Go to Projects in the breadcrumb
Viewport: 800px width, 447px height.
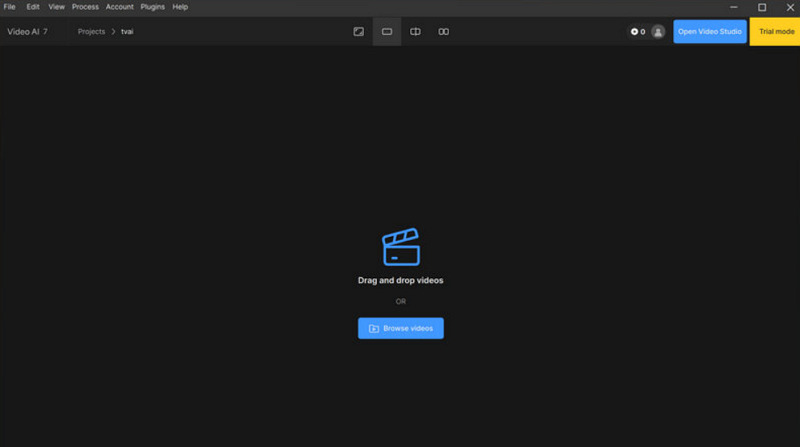coord(91,32)
